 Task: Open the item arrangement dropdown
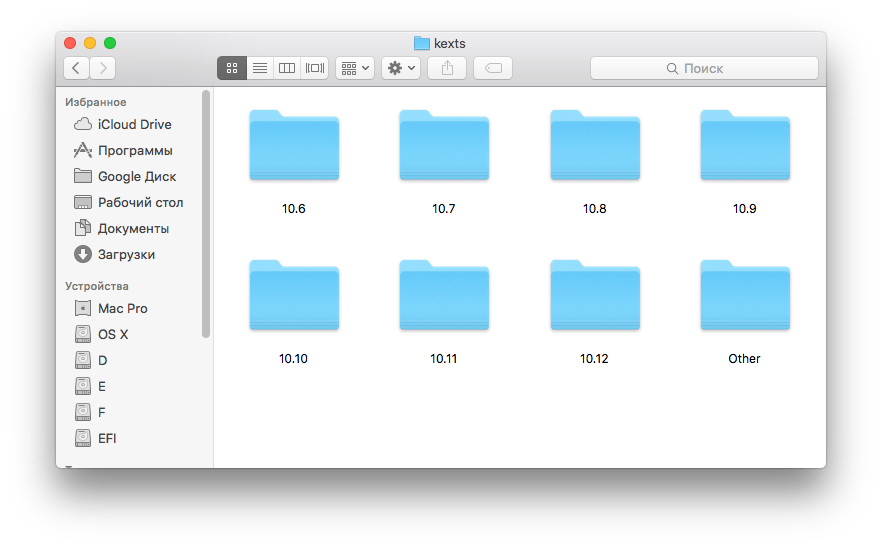[355, 68]
